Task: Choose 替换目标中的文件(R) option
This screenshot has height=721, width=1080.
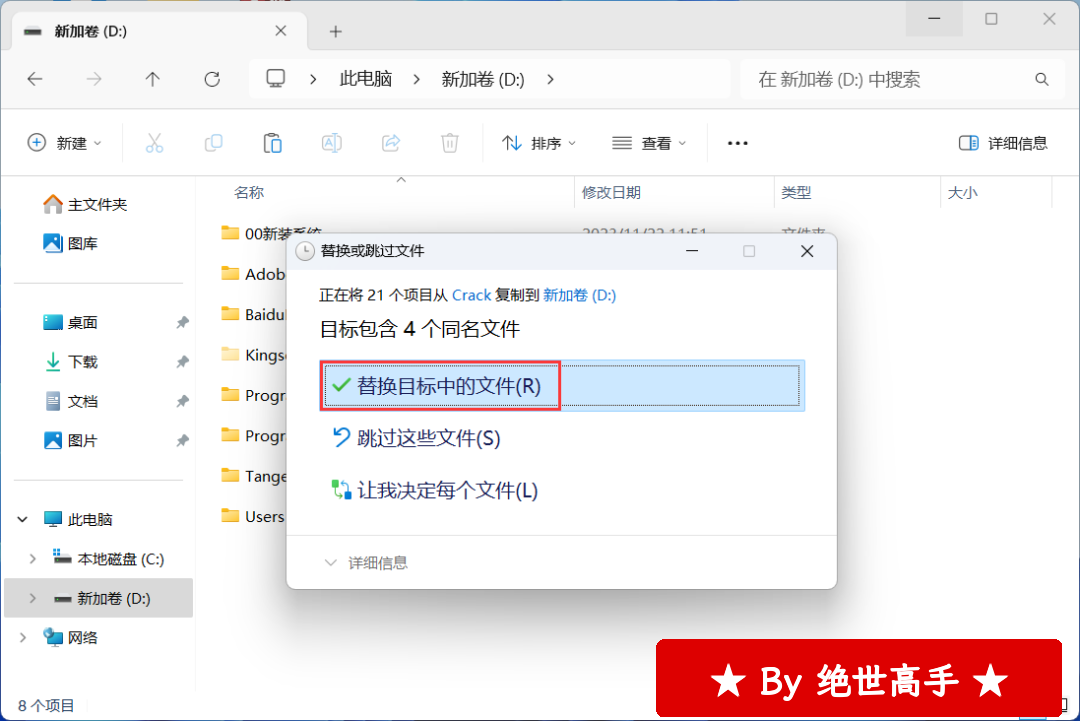Action: coord(448,386)
